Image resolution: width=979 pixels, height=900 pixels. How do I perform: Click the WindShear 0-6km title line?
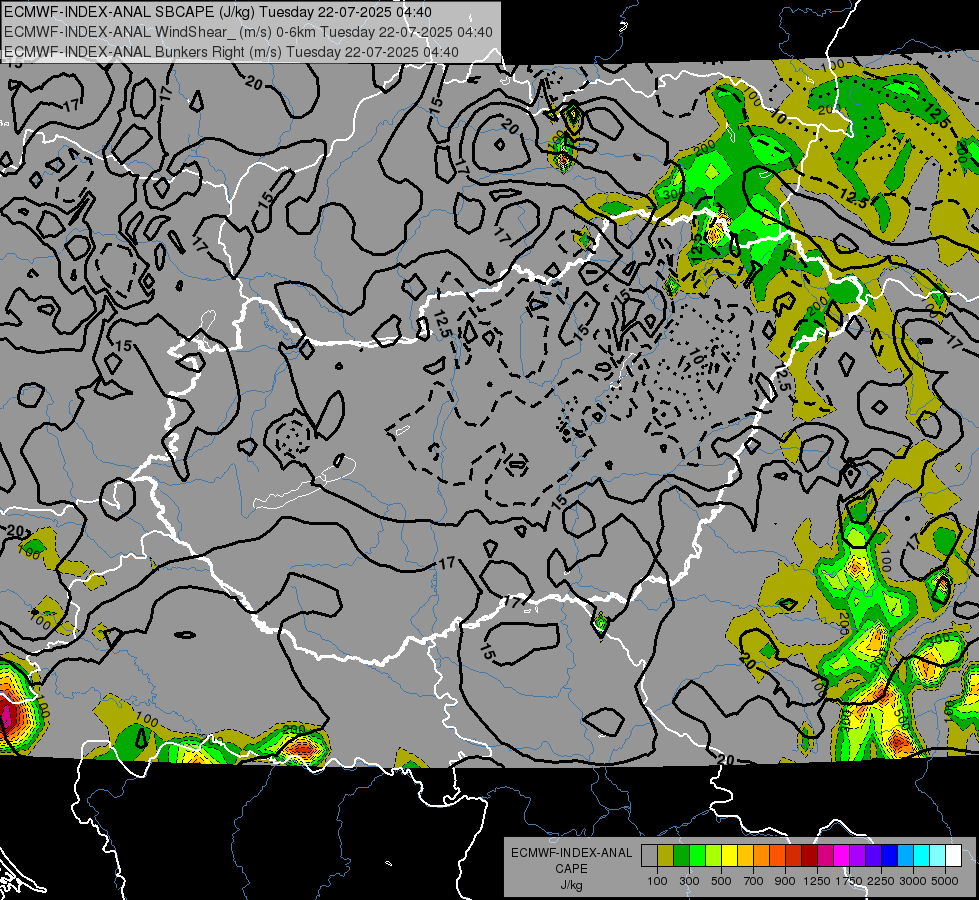click(x=248, y=32)
